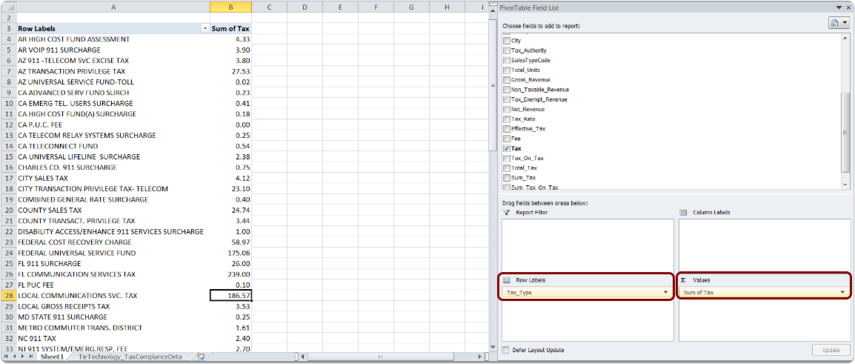Check the Effective_Tax field
The image size is (855, 364).
click(507, 129)
